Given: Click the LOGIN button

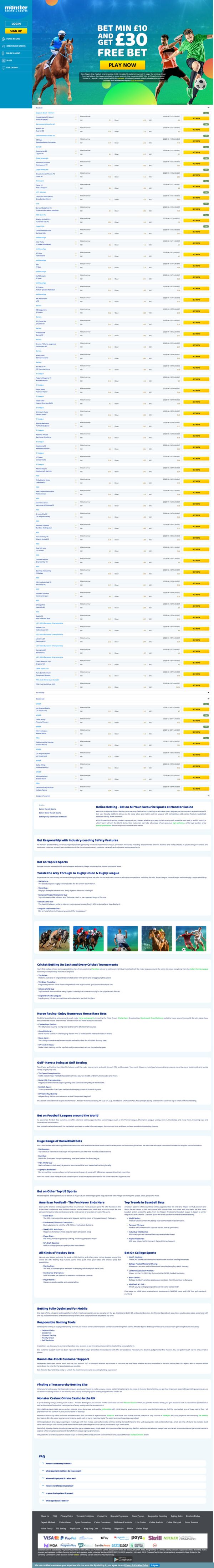Looking at the screenshot, I should [16, 24].
